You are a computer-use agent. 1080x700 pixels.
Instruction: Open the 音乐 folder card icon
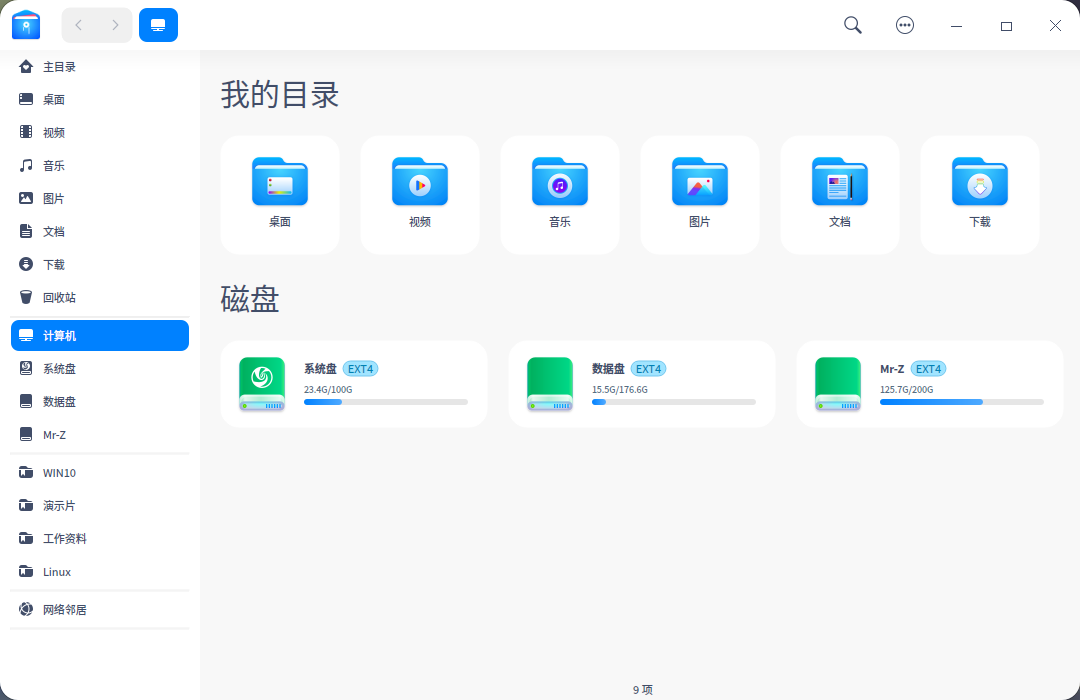[x=560, y=182]
